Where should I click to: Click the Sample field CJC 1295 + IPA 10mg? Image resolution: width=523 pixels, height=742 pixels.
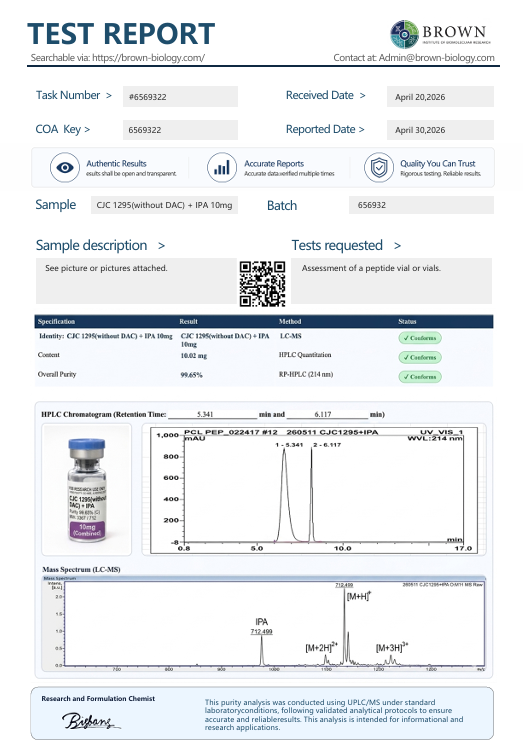(x=164, y=205)
